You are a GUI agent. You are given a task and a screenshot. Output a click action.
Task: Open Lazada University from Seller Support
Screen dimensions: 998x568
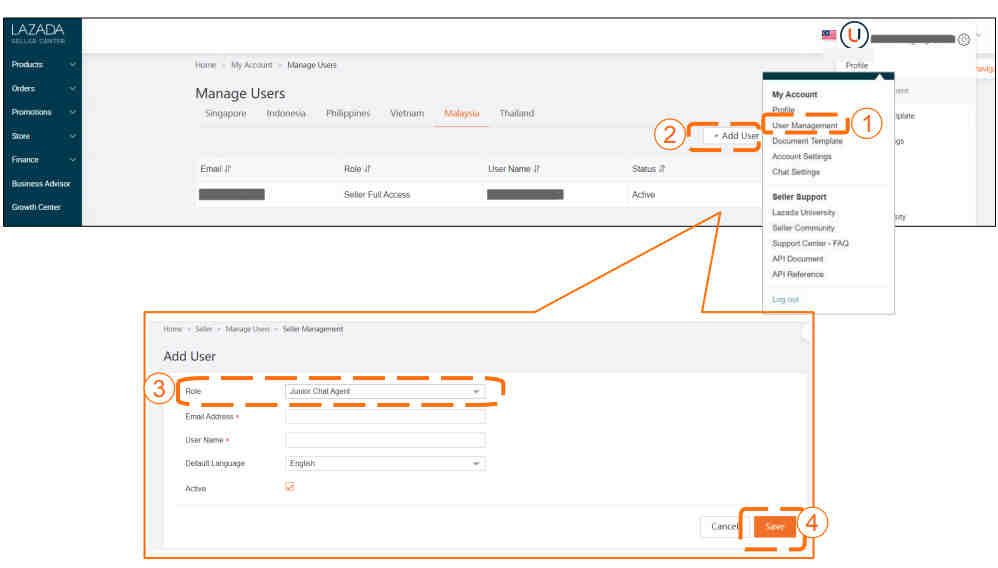(x=803, y=213)
